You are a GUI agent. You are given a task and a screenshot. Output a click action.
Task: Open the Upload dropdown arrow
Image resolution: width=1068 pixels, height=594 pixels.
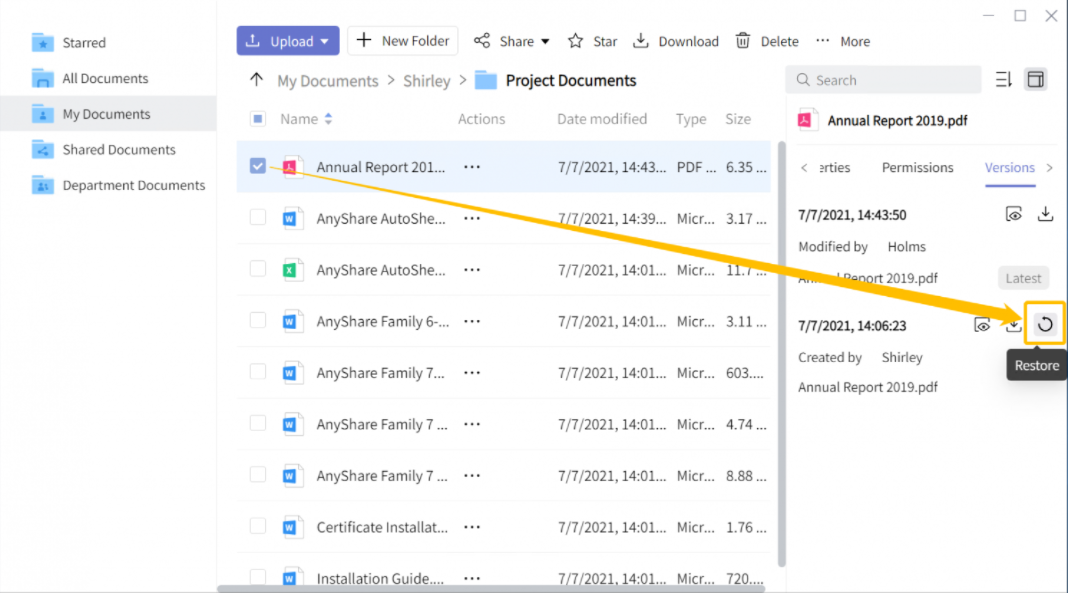(x=325, y=42)
